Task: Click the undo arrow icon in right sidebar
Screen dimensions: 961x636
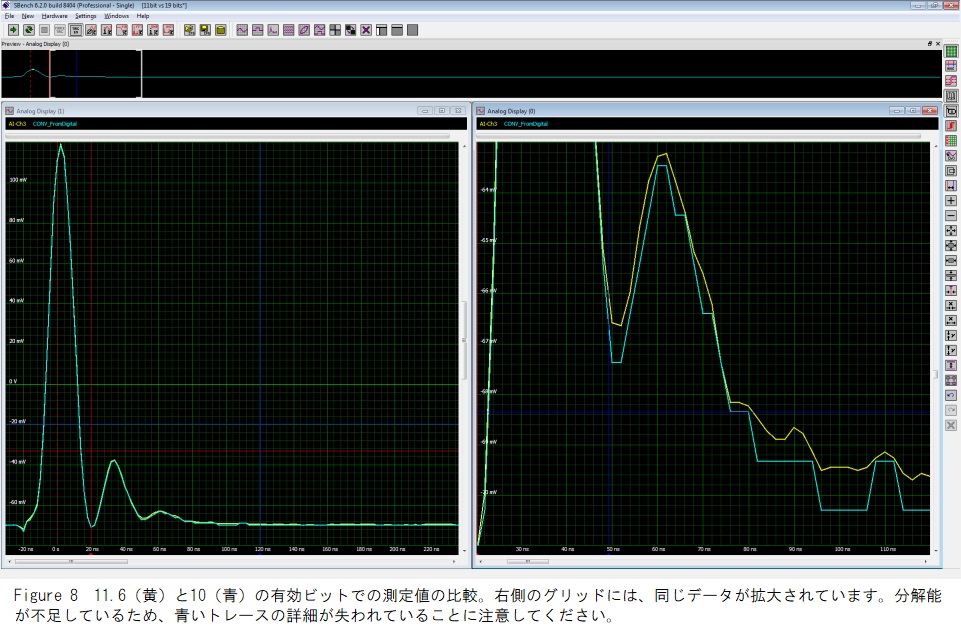Action: 951,395
